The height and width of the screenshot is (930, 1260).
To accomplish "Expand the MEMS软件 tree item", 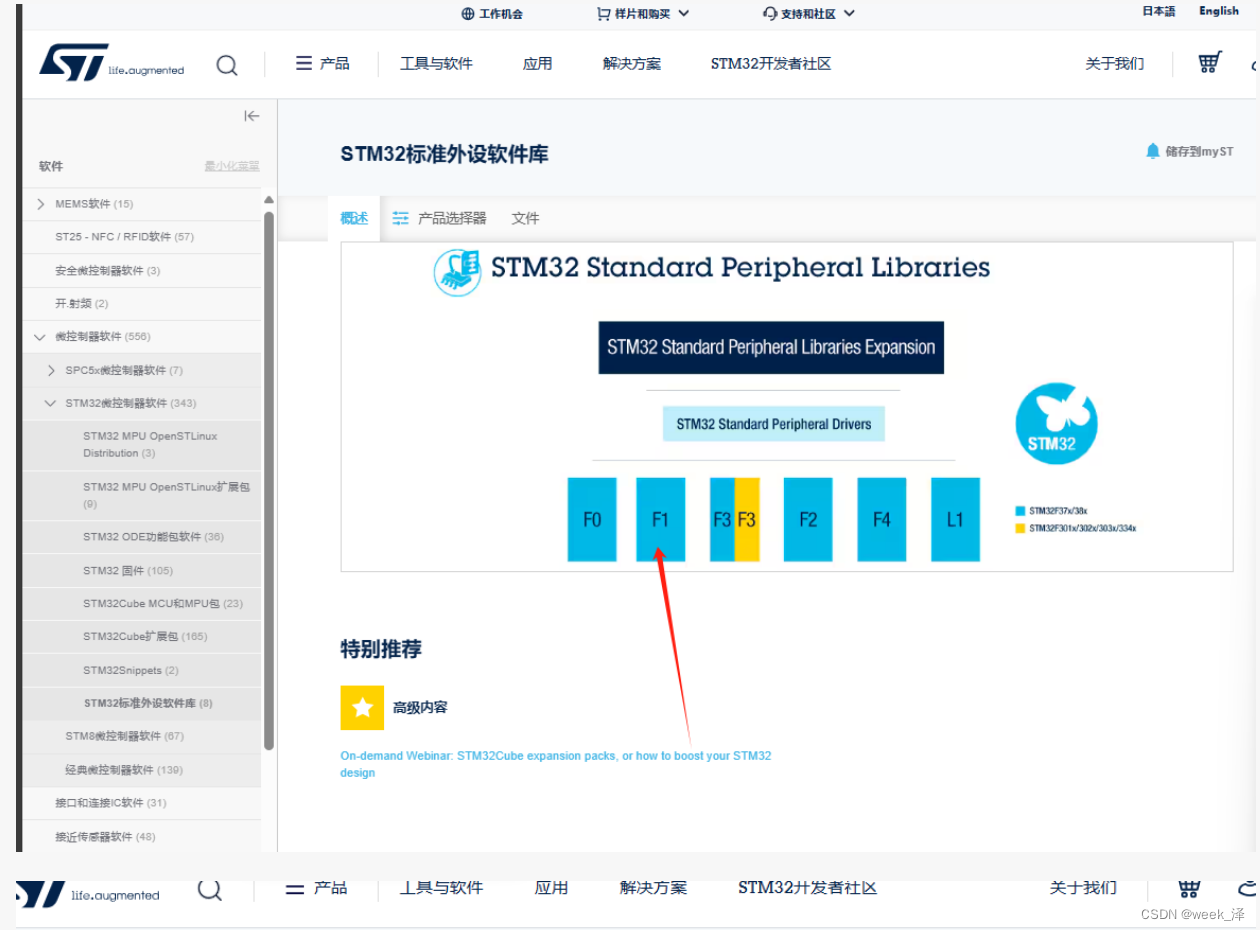I will [x=41, y=204].
